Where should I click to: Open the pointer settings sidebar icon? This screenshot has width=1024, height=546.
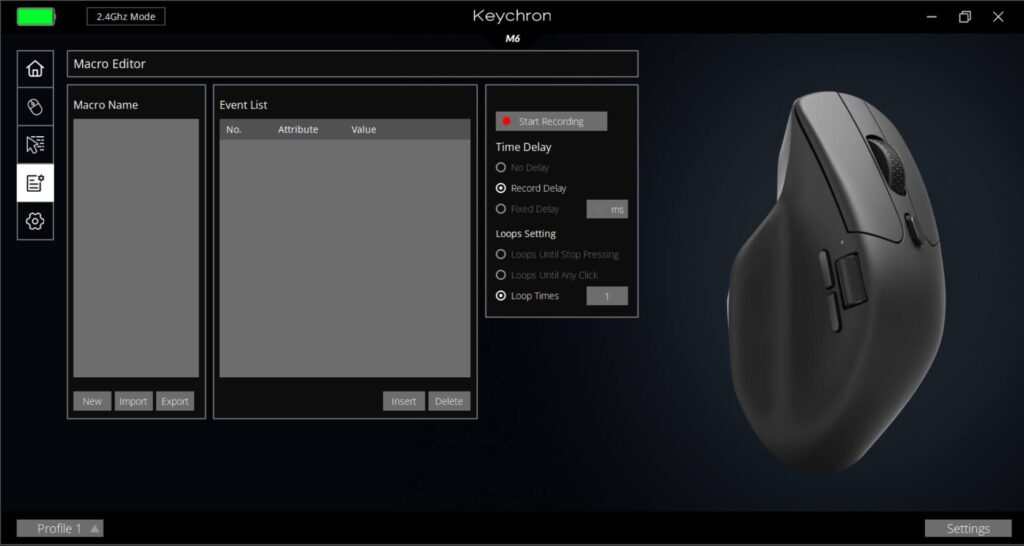(x=35, y=145)
